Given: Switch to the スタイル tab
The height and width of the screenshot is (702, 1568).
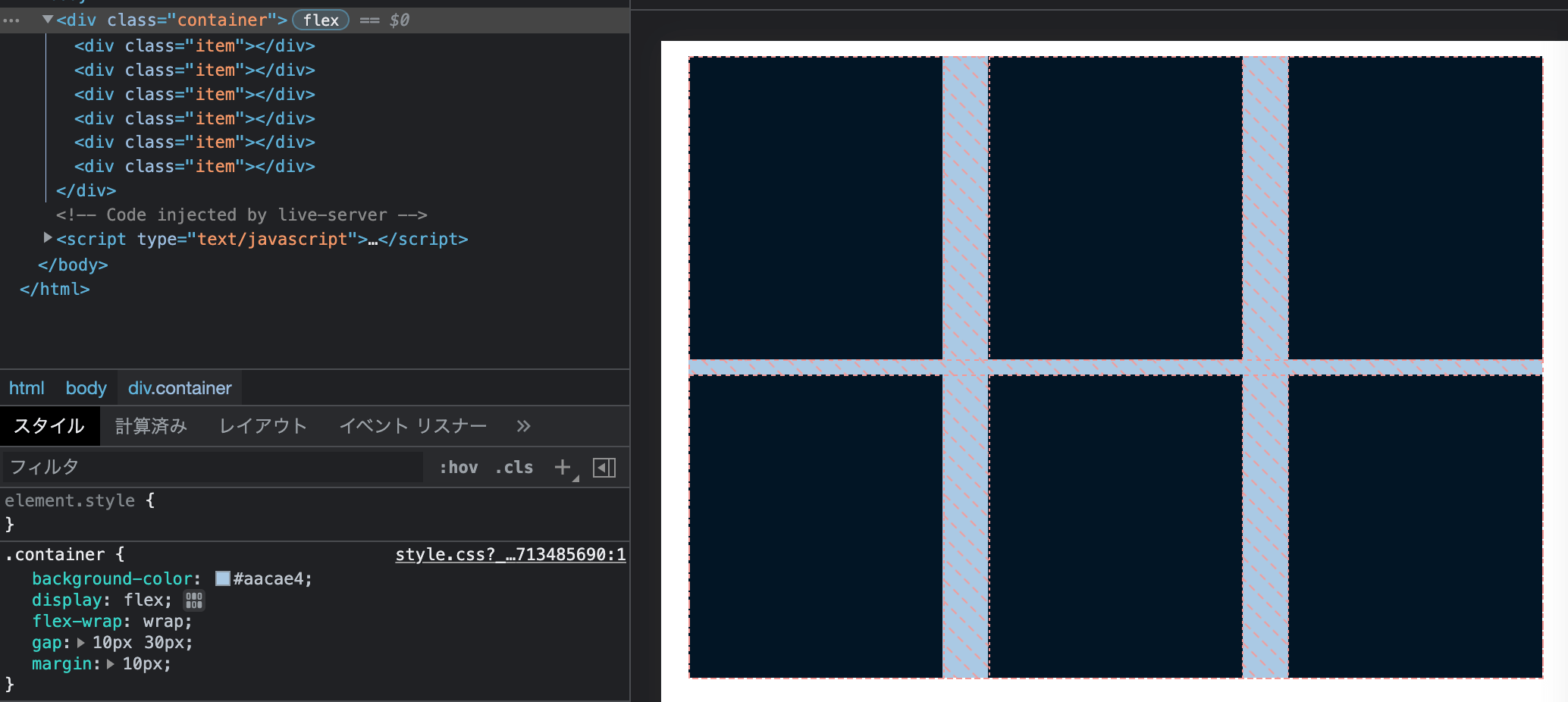Looking at the screenshot, I should point(49,426).
